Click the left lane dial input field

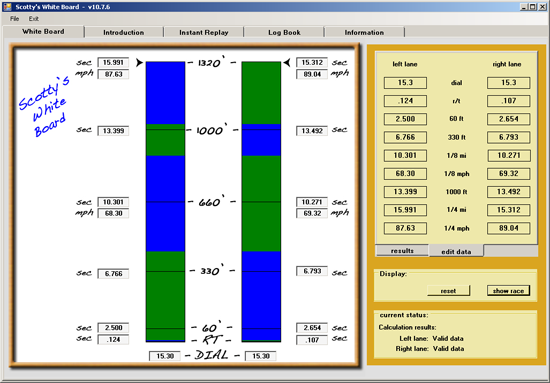405,83
